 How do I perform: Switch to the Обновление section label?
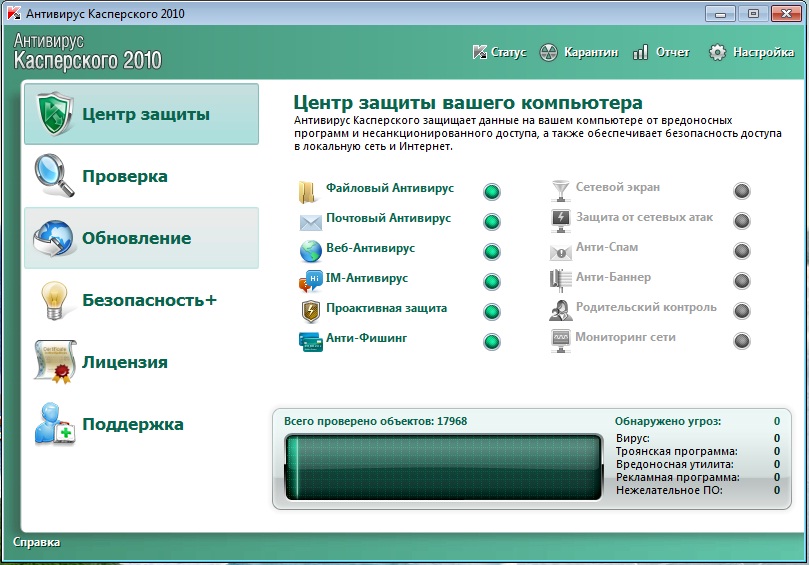point(137,238)
